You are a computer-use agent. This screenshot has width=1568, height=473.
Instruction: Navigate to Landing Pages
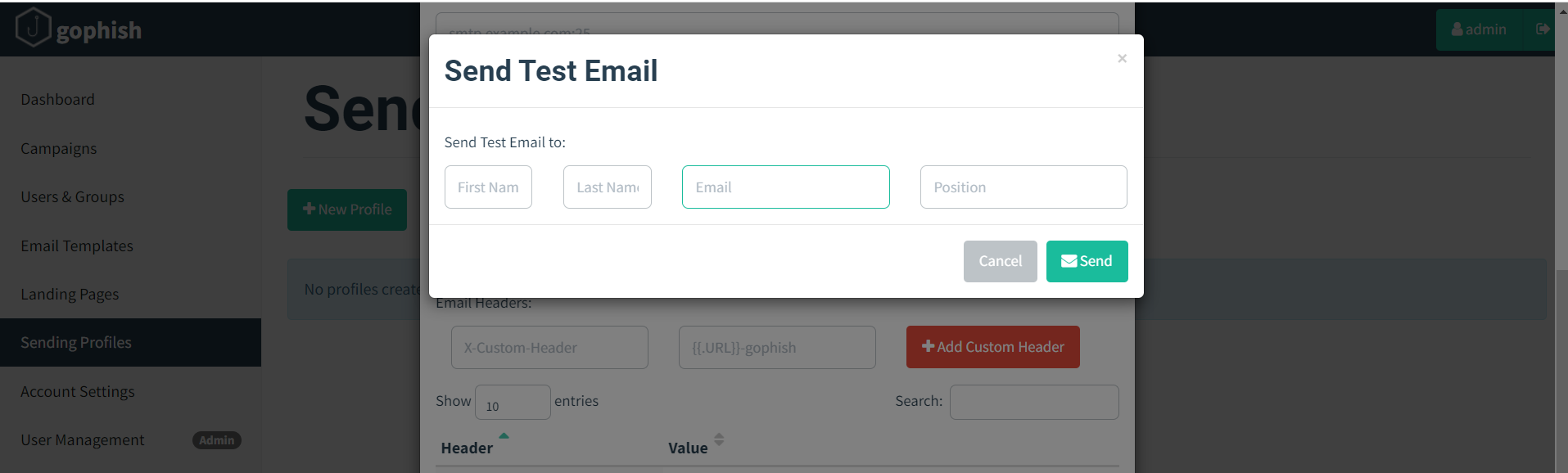coord(70,295)
